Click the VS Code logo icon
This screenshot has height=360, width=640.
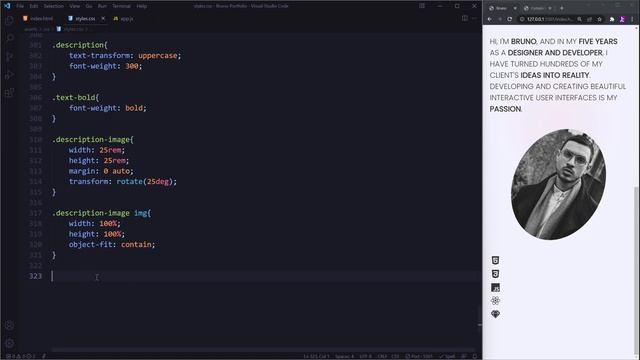7,6
